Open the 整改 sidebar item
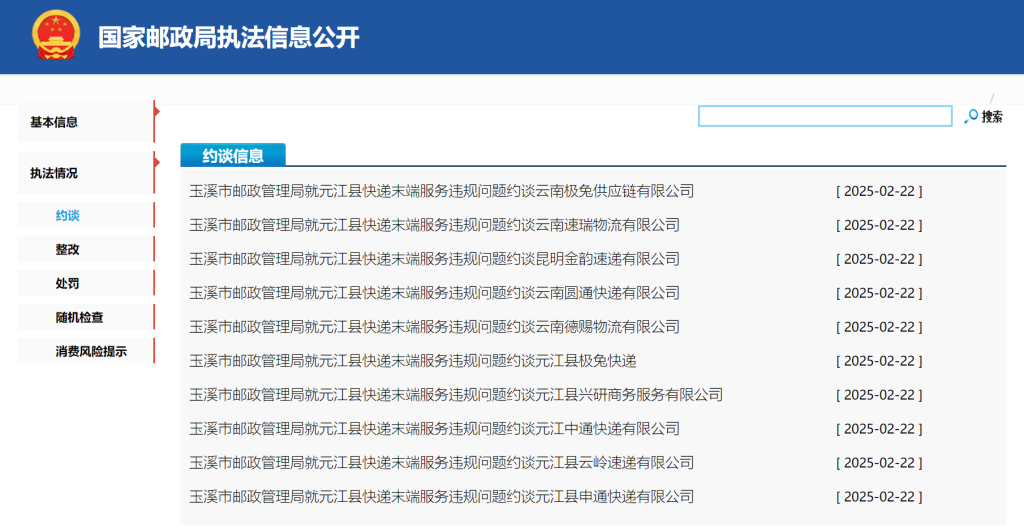The height and width of the screenshot is (532, 1024). click(x=68, y=249)
